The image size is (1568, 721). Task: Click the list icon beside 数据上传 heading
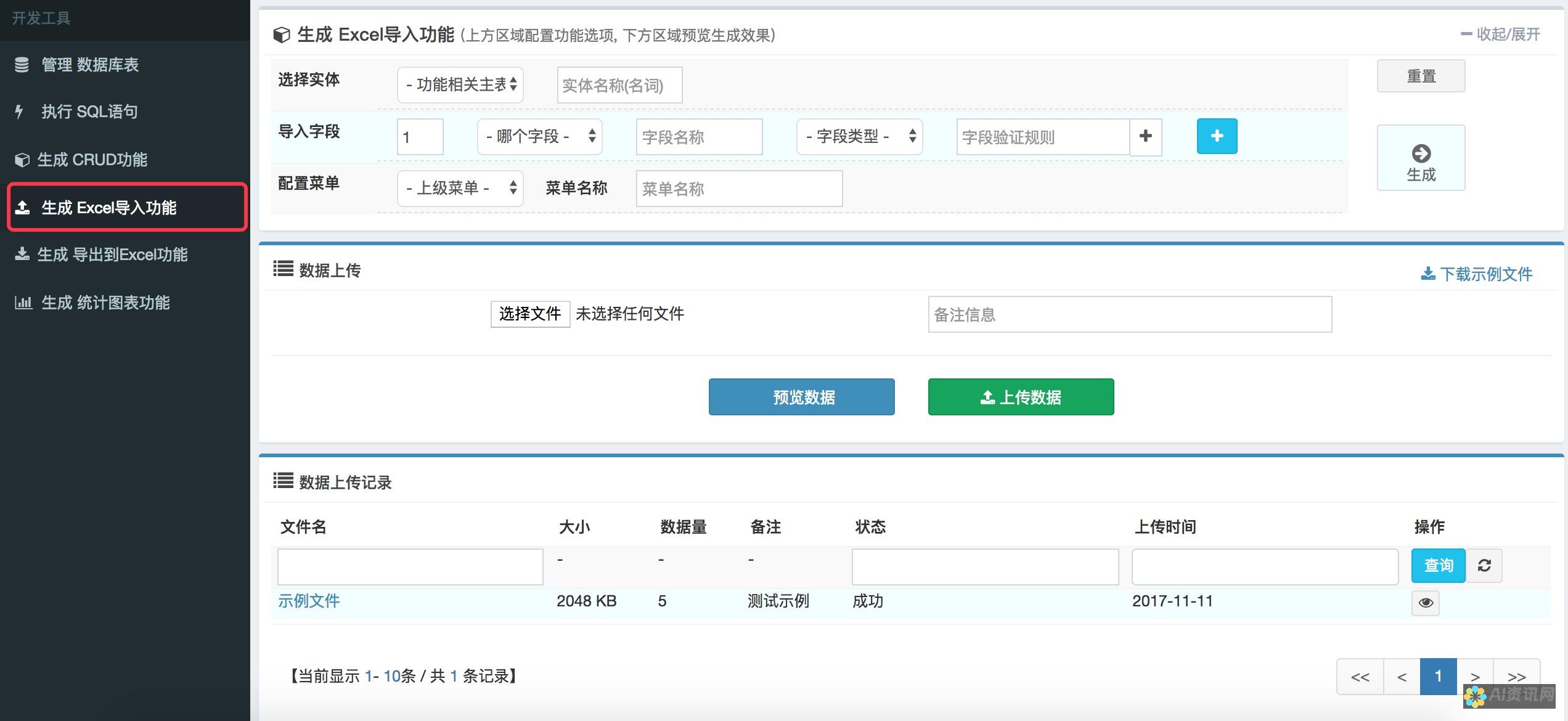[284, 269]
